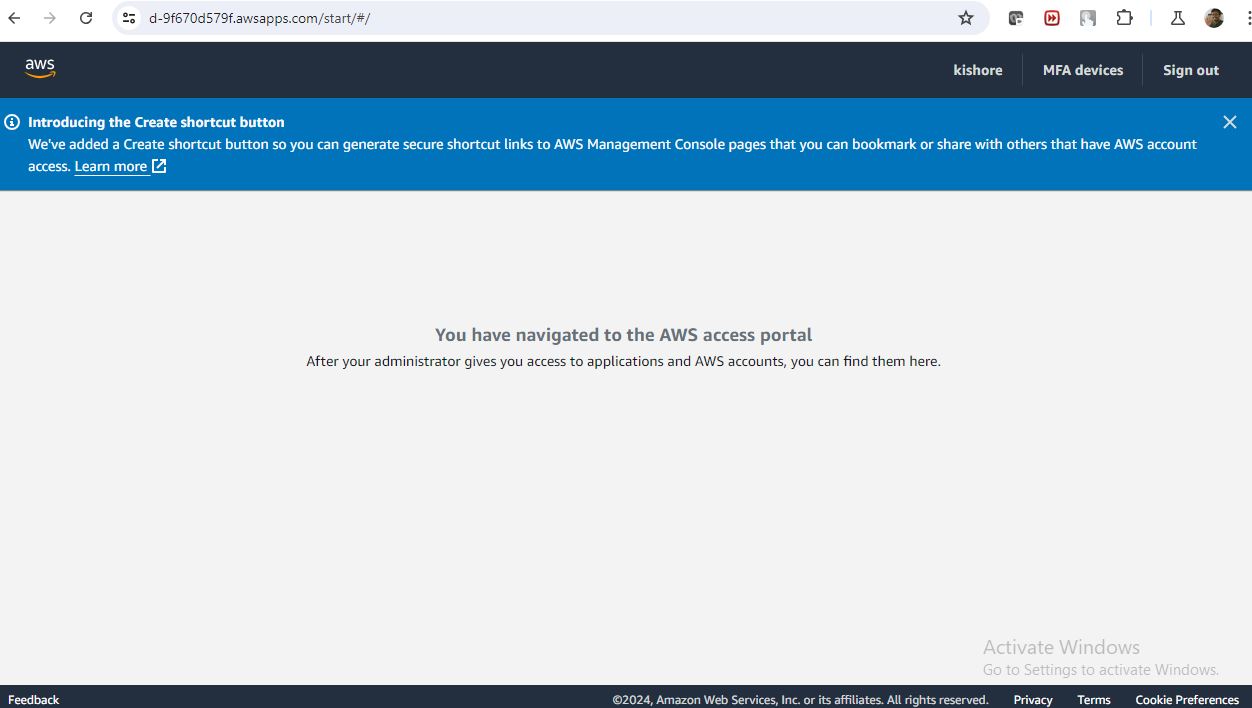The image size is (1252, 708).
Task: Go back to the previous page
Action: point(15,18)
